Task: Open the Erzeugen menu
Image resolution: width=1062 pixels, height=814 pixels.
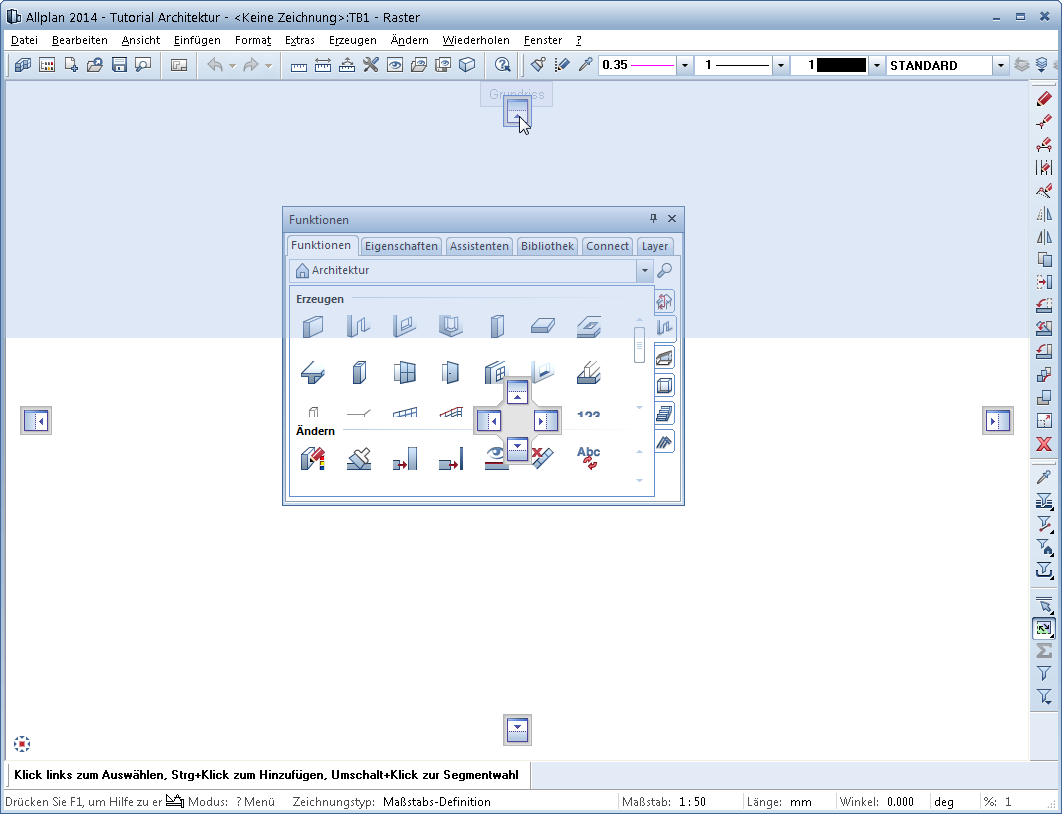Action: tap(353, 40)
